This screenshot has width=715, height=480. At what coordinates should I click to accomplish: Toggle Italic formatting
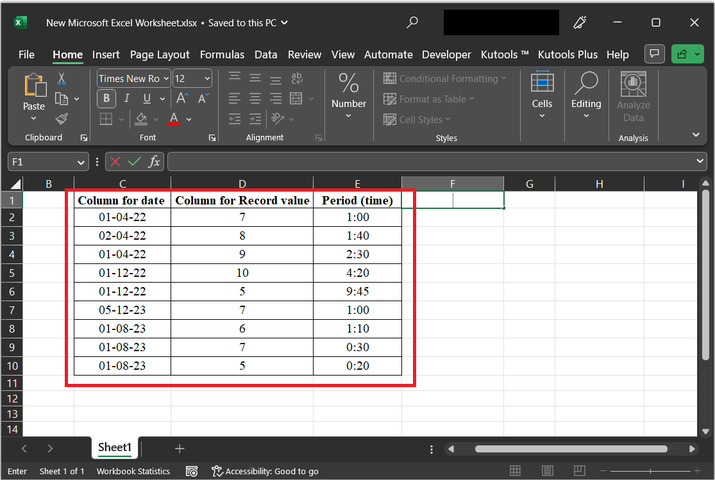(127, 98)
